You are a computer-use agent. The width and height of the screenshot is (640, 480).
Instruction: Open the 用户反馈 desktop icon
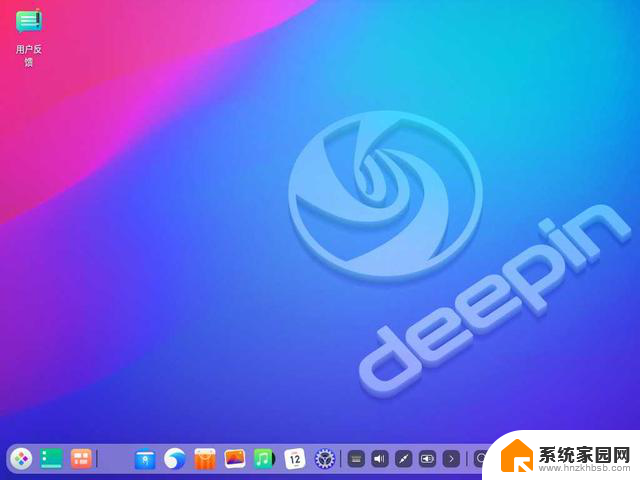coord(29,38)
